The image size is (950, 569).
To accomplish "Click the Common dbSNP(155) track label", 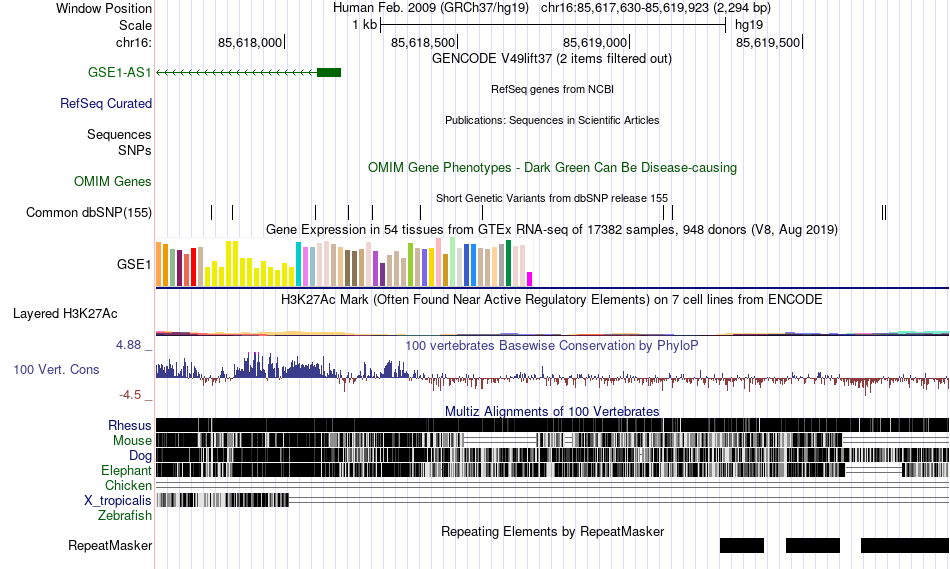I will [x=89, y=213].
